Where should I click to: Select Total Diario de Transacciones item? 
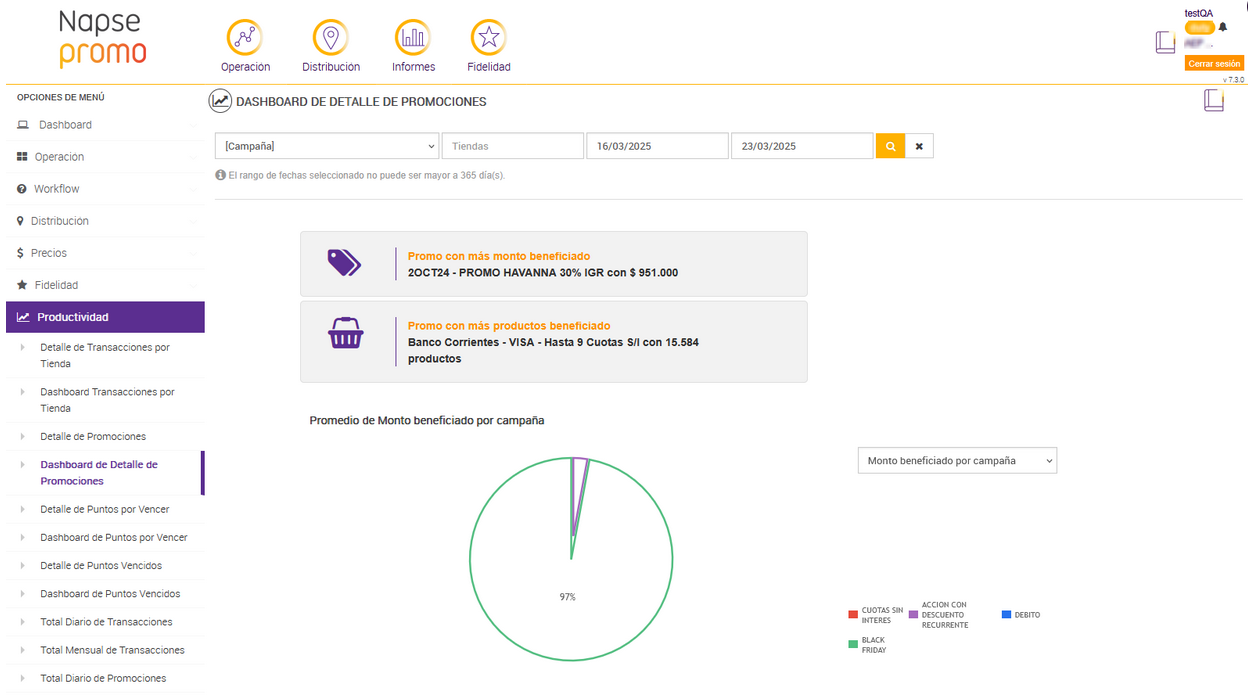(106, 622)
